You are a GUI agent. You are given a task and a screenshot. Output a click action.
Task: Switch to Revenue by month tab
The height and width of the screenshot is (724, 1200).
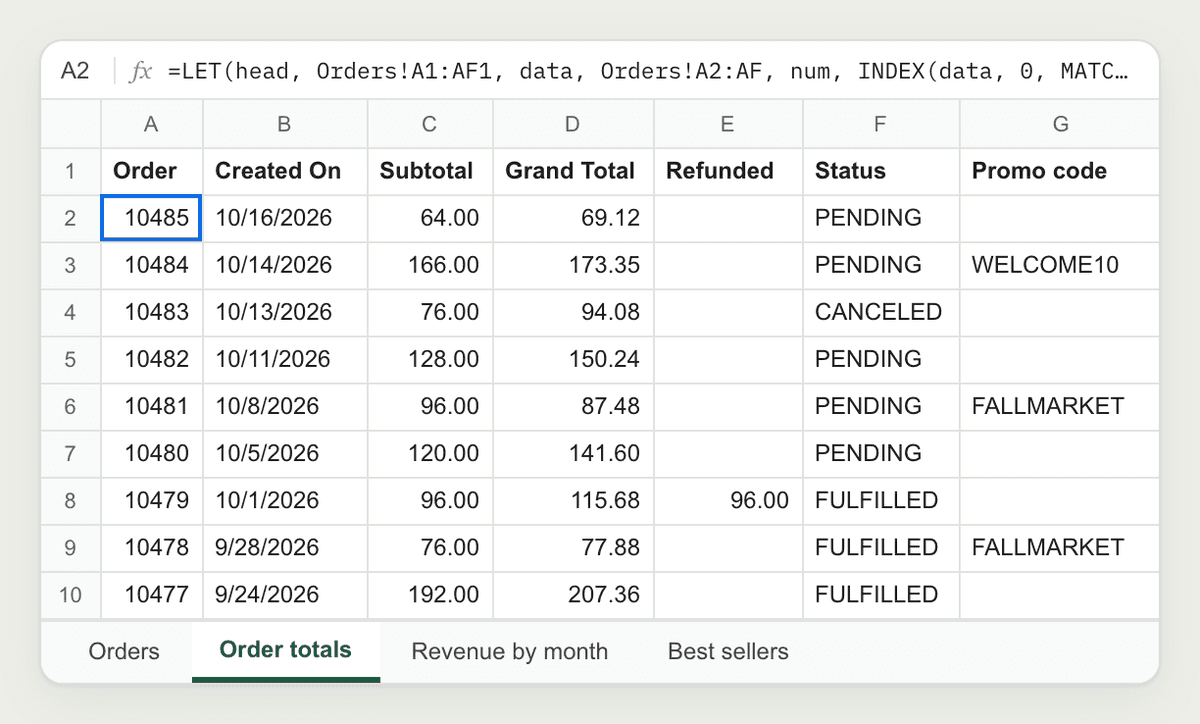tap(510, 652)
